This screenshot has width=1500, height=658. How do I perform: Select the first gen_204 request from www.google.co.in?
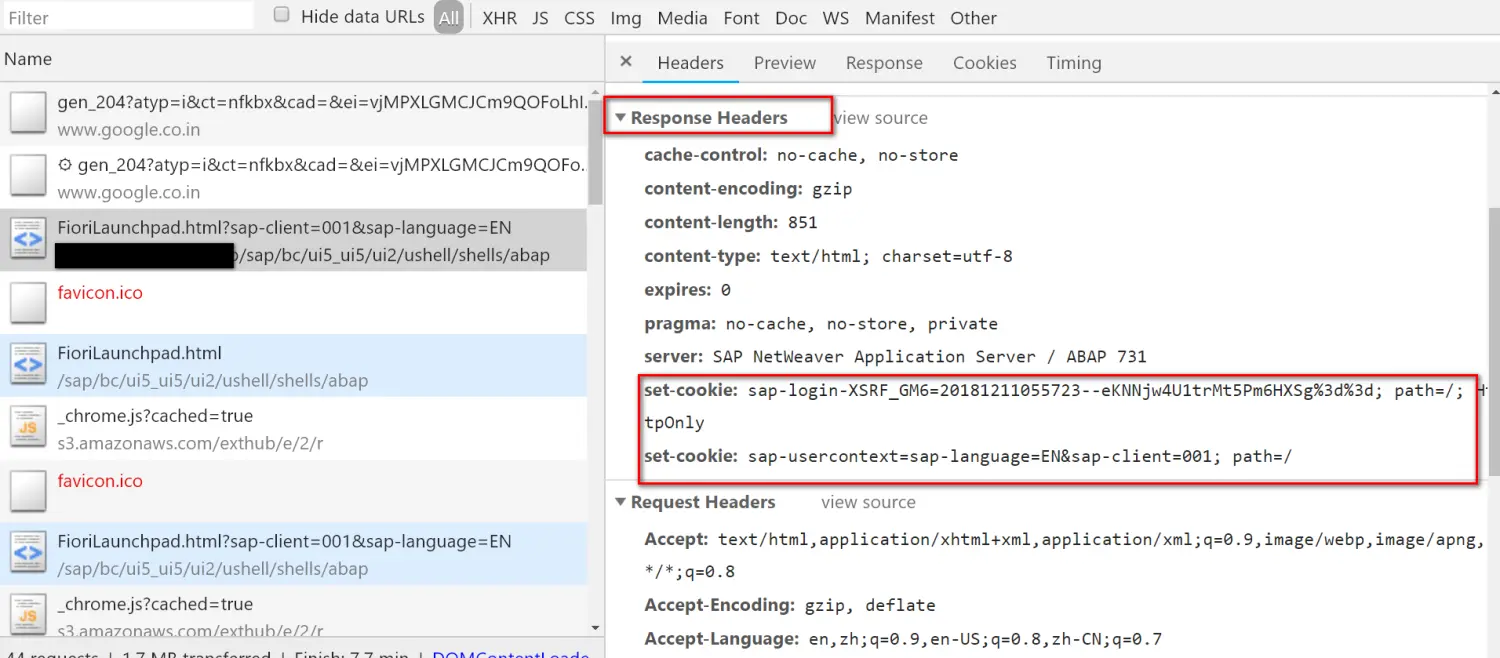294,114
